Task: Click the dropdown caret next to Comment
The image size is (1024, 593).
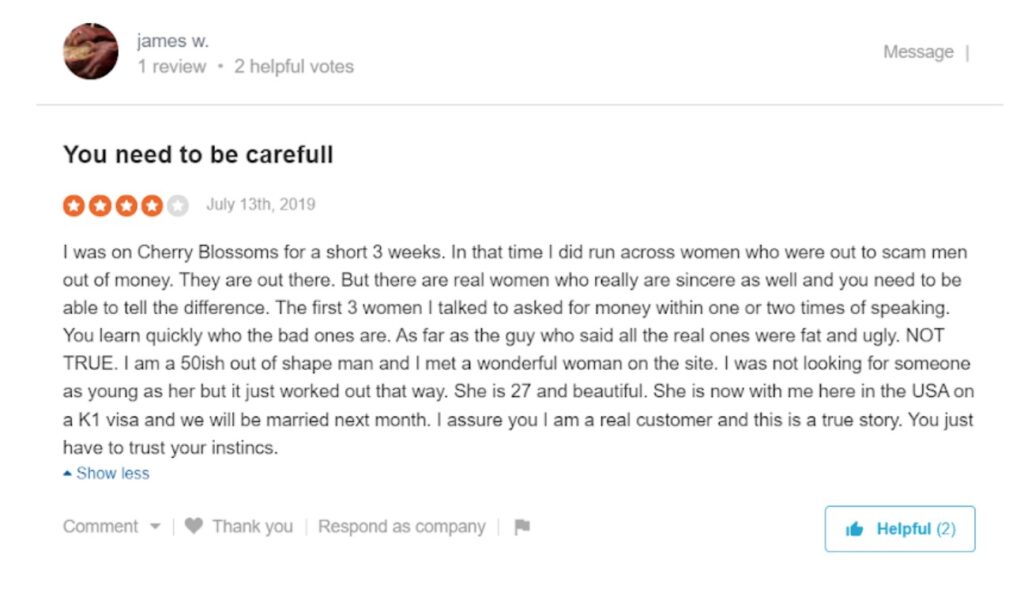Action: click(155, 526)
